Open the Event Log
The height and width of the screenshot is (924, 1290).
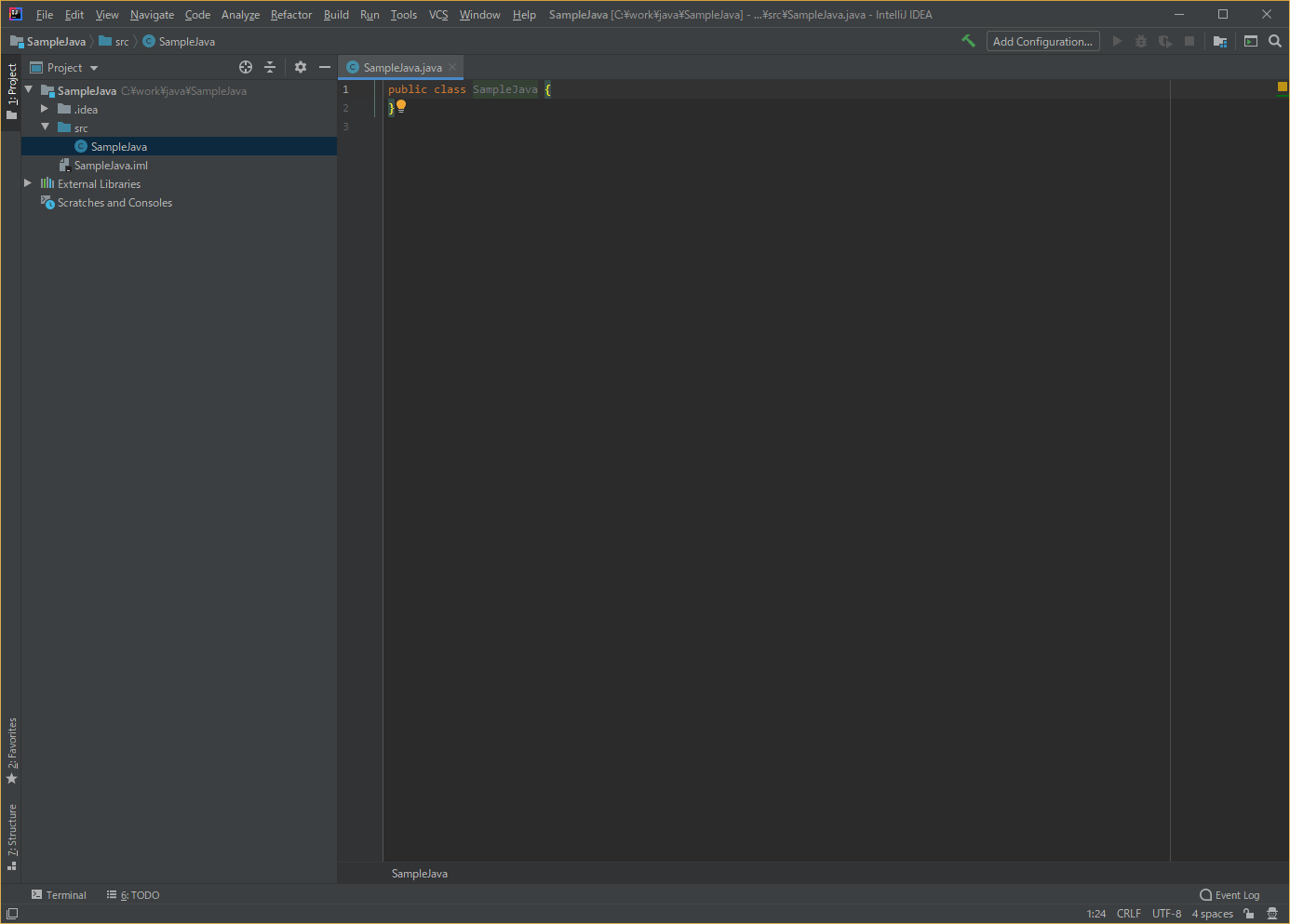click(1230, 895)
